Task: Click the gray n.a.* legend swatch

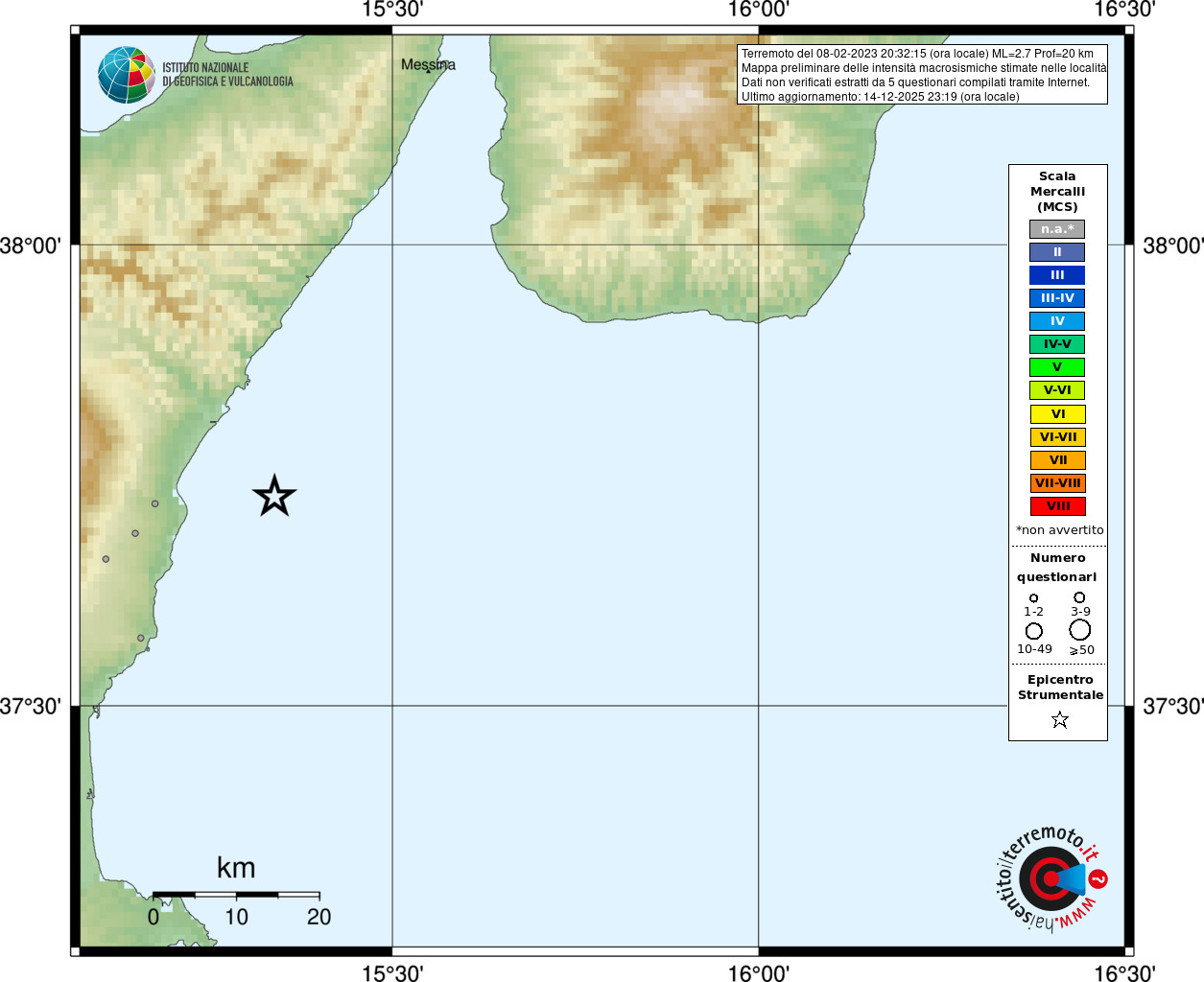Action: tap(1057, 229)
